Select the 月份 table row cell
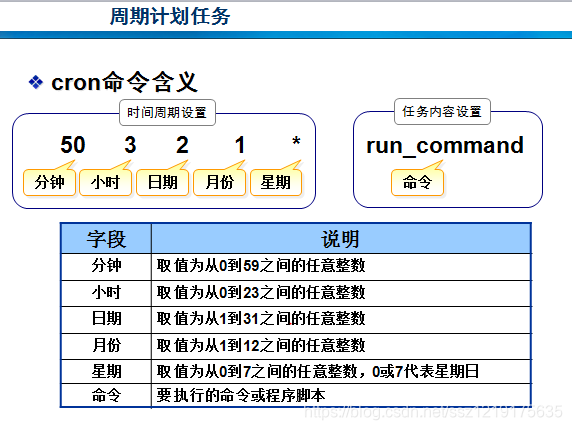 [106, 345]
